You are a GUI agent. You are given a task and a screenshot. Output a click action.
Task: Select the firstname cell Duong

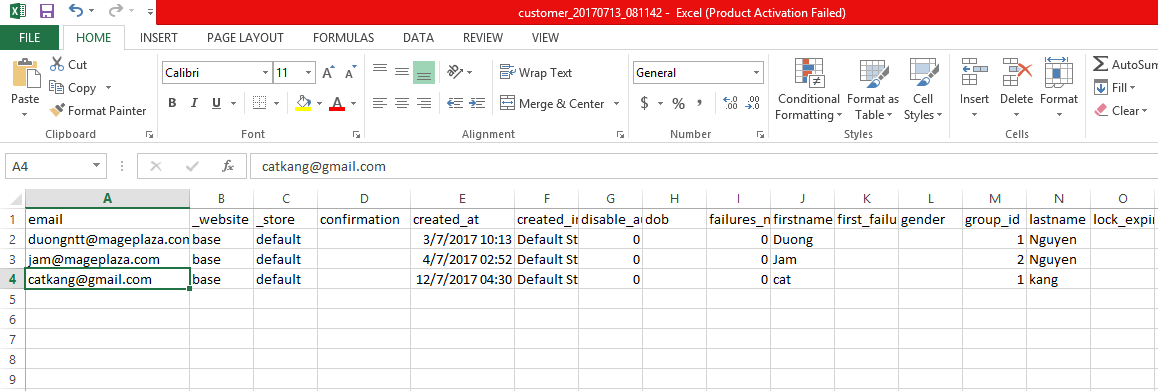pyautogui.click(x=802, y=239)
